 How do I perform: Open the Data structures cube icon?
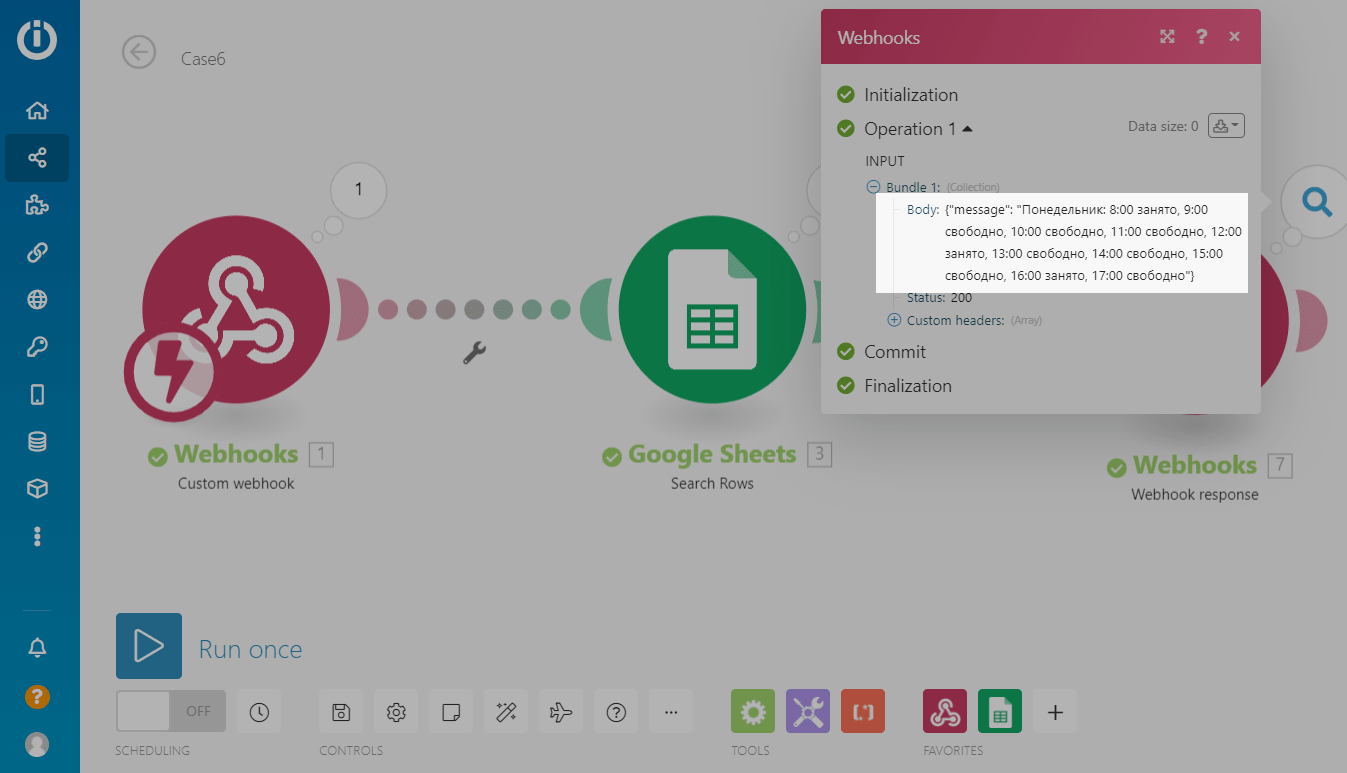tap(37, 488)
